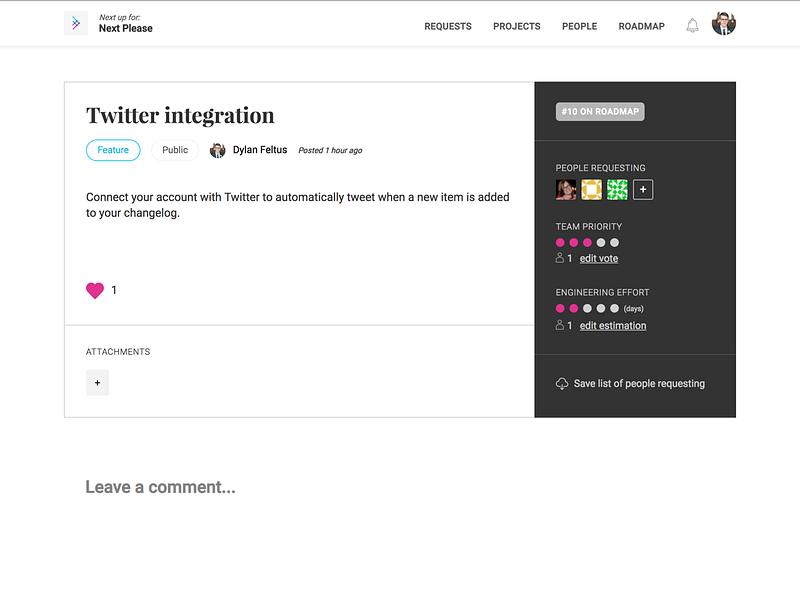Set engineering effort to fifth dot

614,308
